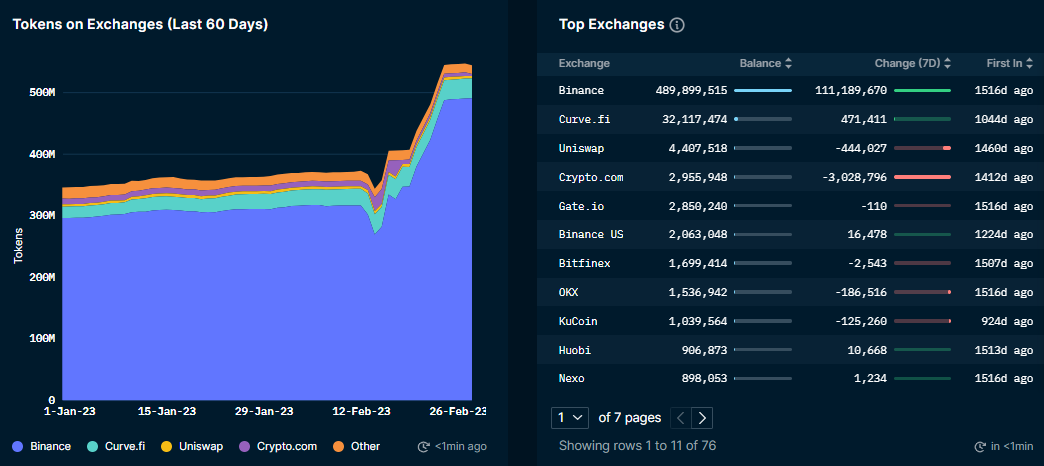Screen dimensions: 1044x466
Task: Click the 15-Jan-23 x-axis label
Action: [168, 411]
